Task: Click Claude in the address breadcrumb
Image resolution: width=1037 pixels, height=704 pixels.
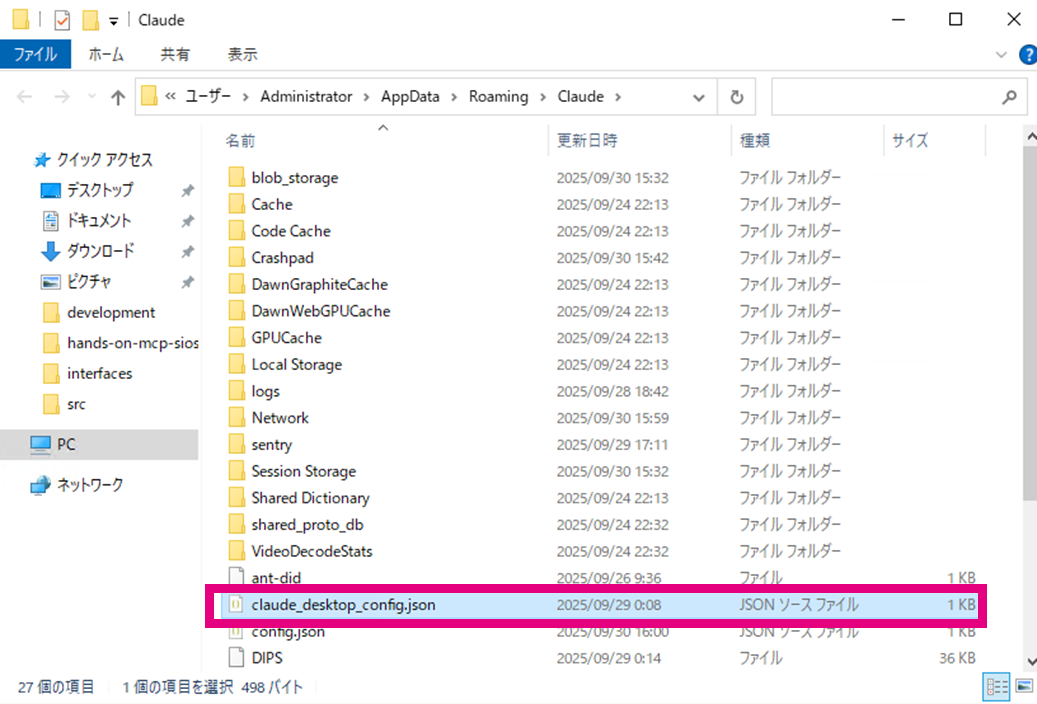Action: 581,97
